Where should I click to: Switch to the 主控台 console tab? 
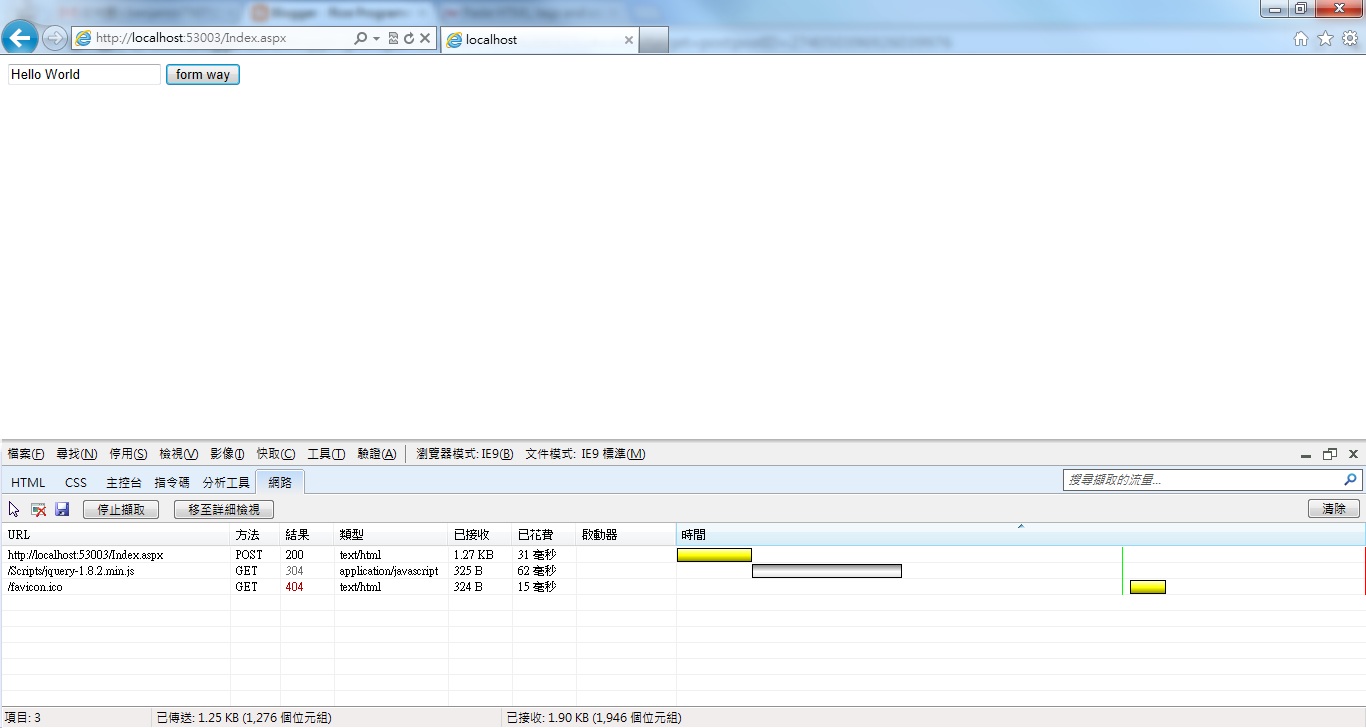[x=124, y=483]
